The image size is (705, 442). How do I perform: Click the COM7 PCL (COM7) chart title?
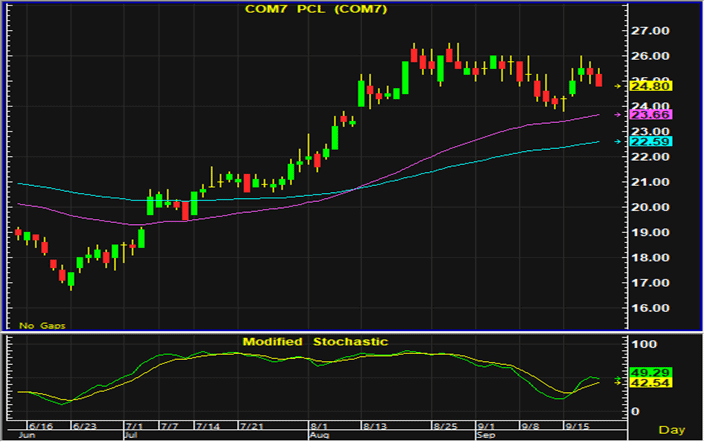315,9
